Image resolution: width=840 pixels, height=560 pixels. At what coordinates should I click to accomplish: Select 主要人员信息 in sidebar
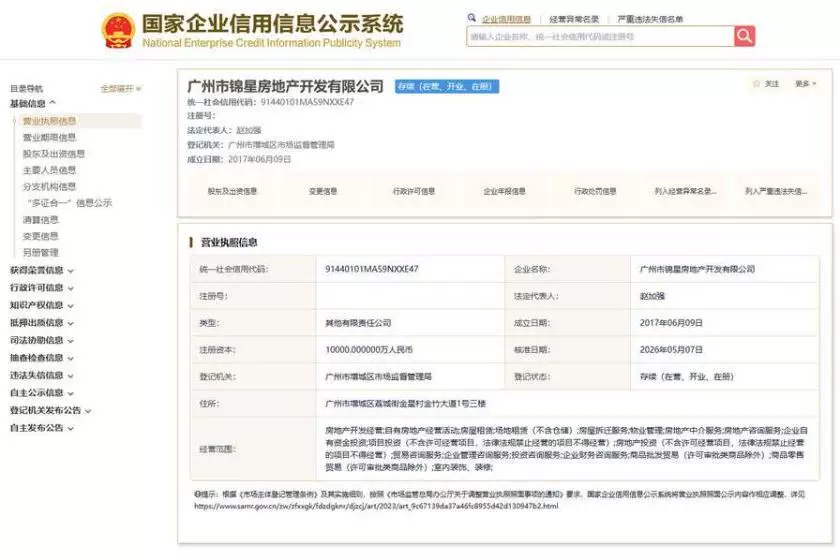(x=49, y=170)
